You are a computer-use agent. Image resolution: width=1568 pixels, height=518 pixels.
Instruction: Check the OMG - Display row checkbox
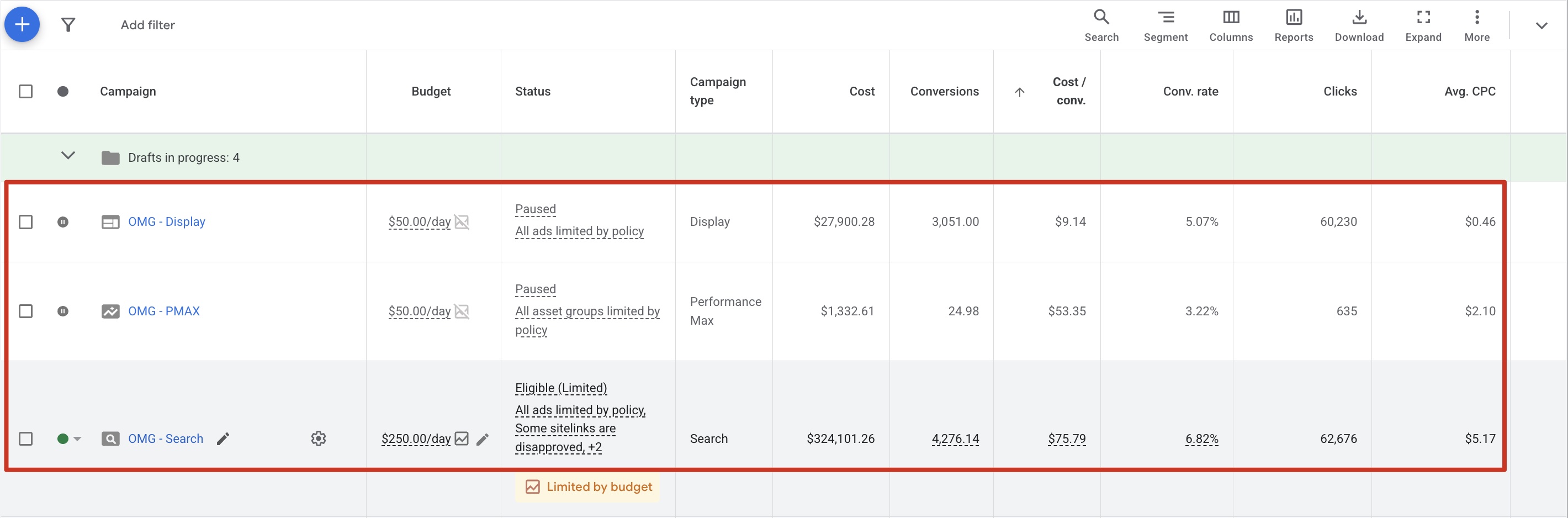pos(25,221)
